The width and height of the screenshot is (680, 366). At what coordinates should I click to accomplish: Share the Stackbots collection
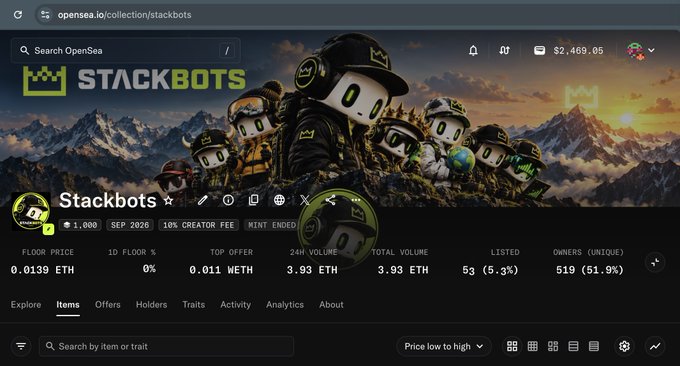[x=330, y=200]
